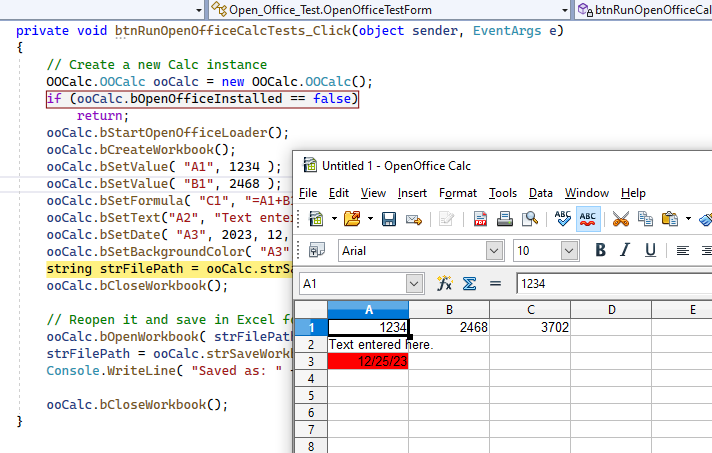This screenshot has height=453, width=712.
Task: Click 'bStartOpenOfficeLoader' in code editor
Action: (x=183, y=133)
